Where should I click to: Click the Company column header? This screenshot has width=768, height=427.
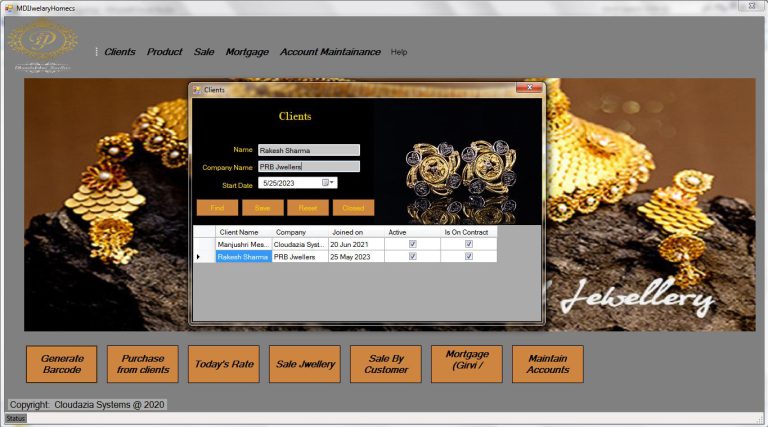[x=300, y=232]
